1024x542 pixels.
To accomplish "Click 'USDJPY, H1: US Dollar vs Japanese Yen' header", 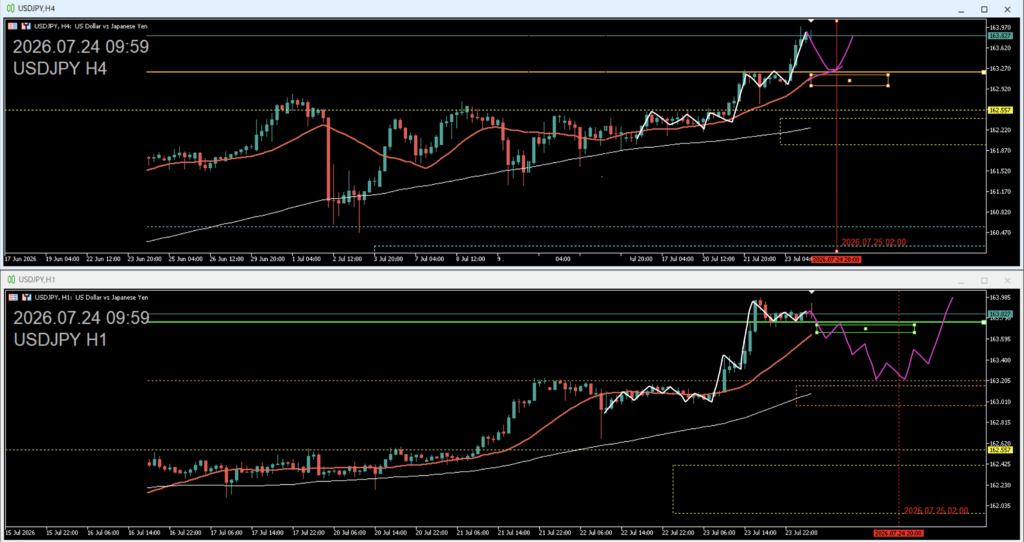I will pyautogui.click(x=91, y=297).
